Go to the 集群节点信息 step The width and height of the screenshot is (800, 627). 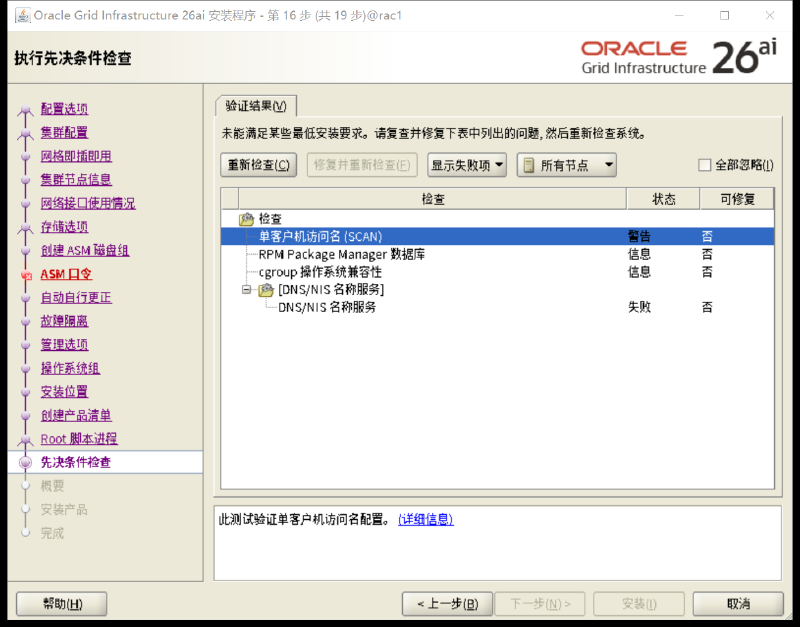(76, 180)
